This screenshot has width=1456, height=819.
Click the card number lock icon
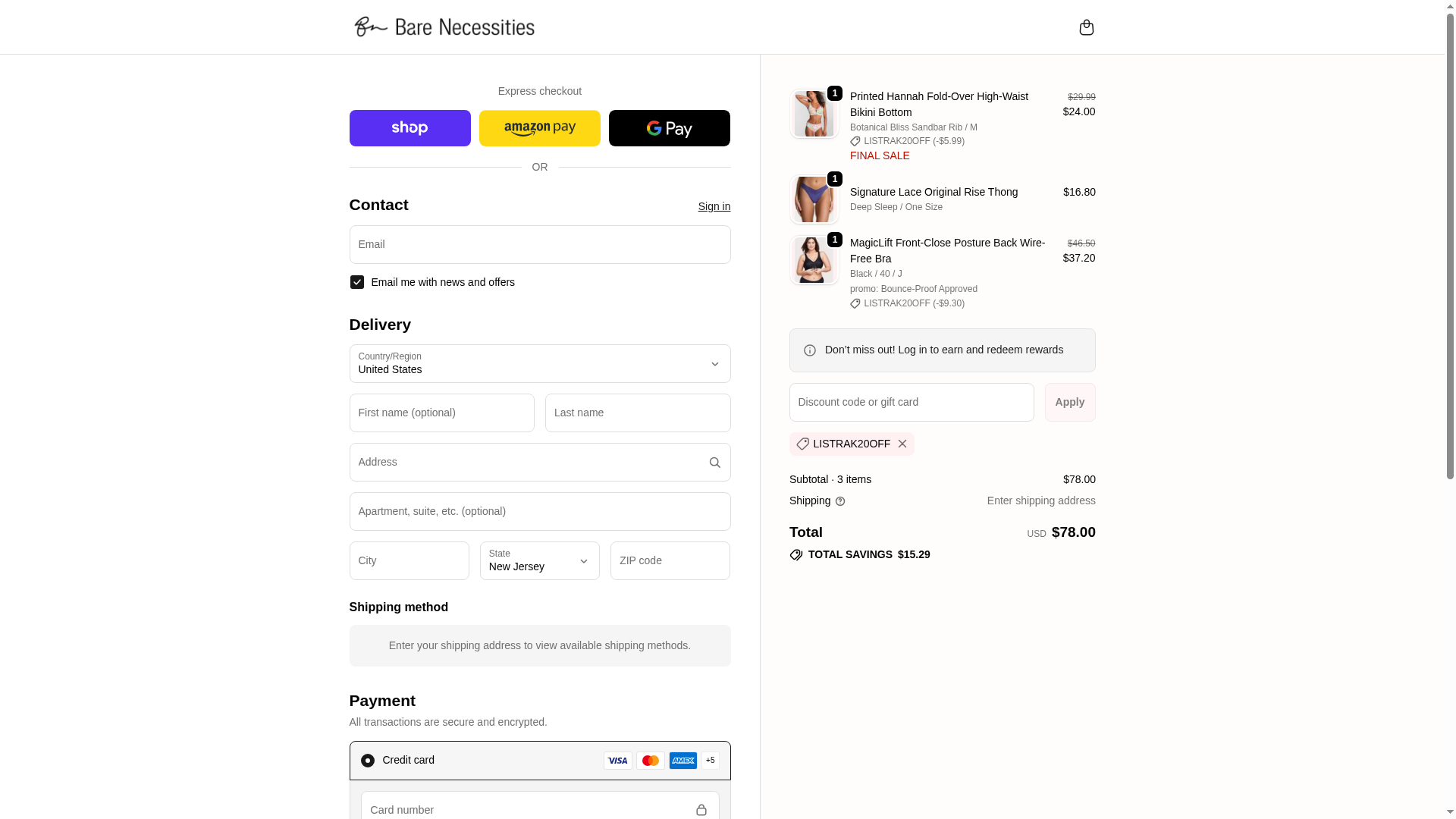click(701, 810)
